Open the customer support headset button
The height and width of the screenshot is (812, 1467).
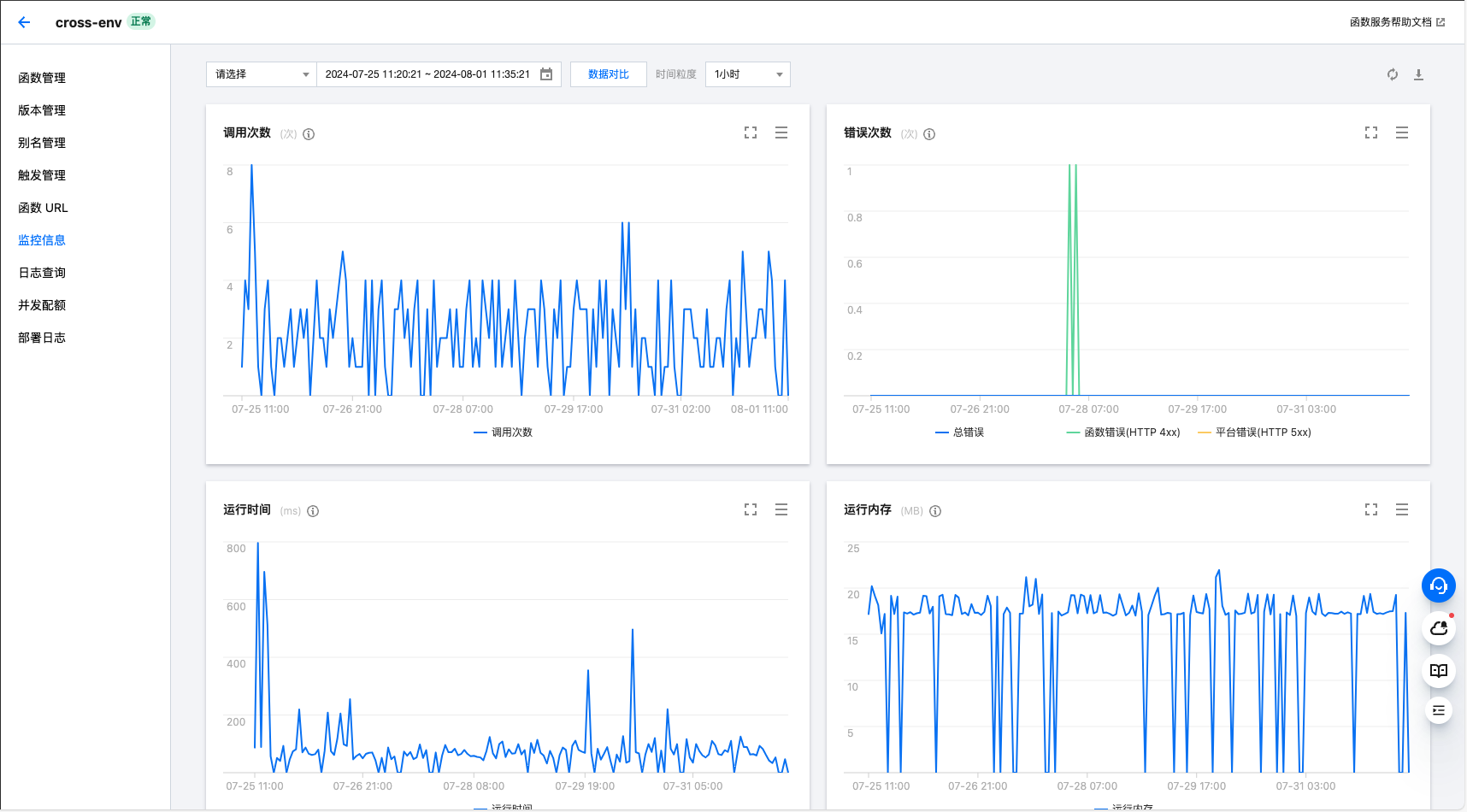pos(1439,585)
